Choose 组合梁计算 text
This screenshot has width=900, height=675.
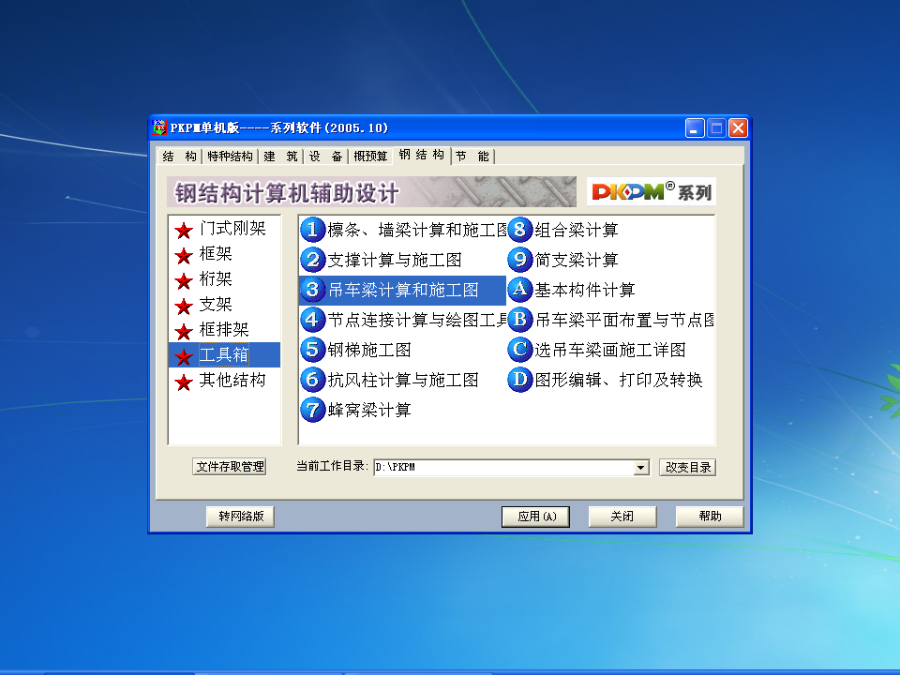coord(576,230)
